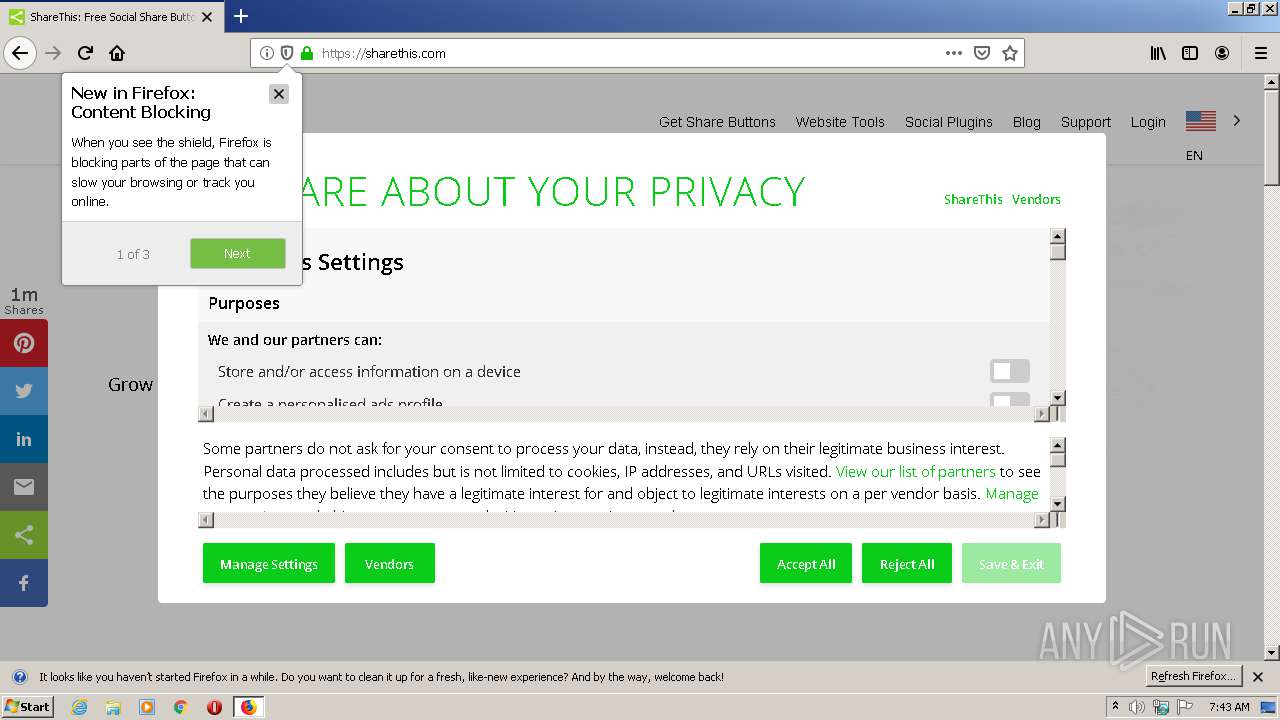The height and width of the screenshot is (720, 1280).
Task: Click Next in Content Blocking tour
Action: [238, 253]
